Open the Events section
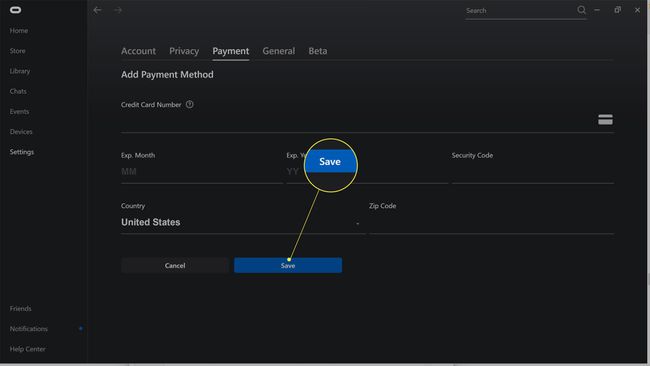 (19, 111)
